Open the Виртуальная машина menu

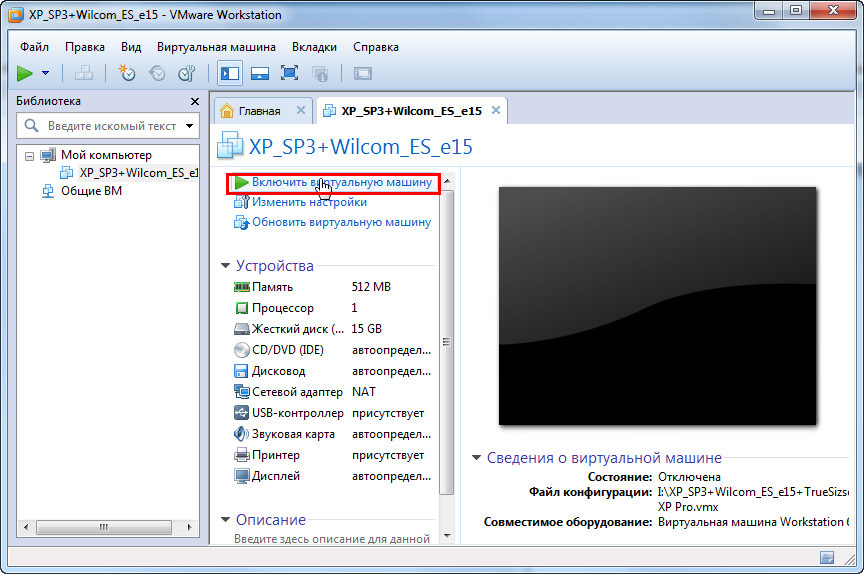[x=216, y=47]
